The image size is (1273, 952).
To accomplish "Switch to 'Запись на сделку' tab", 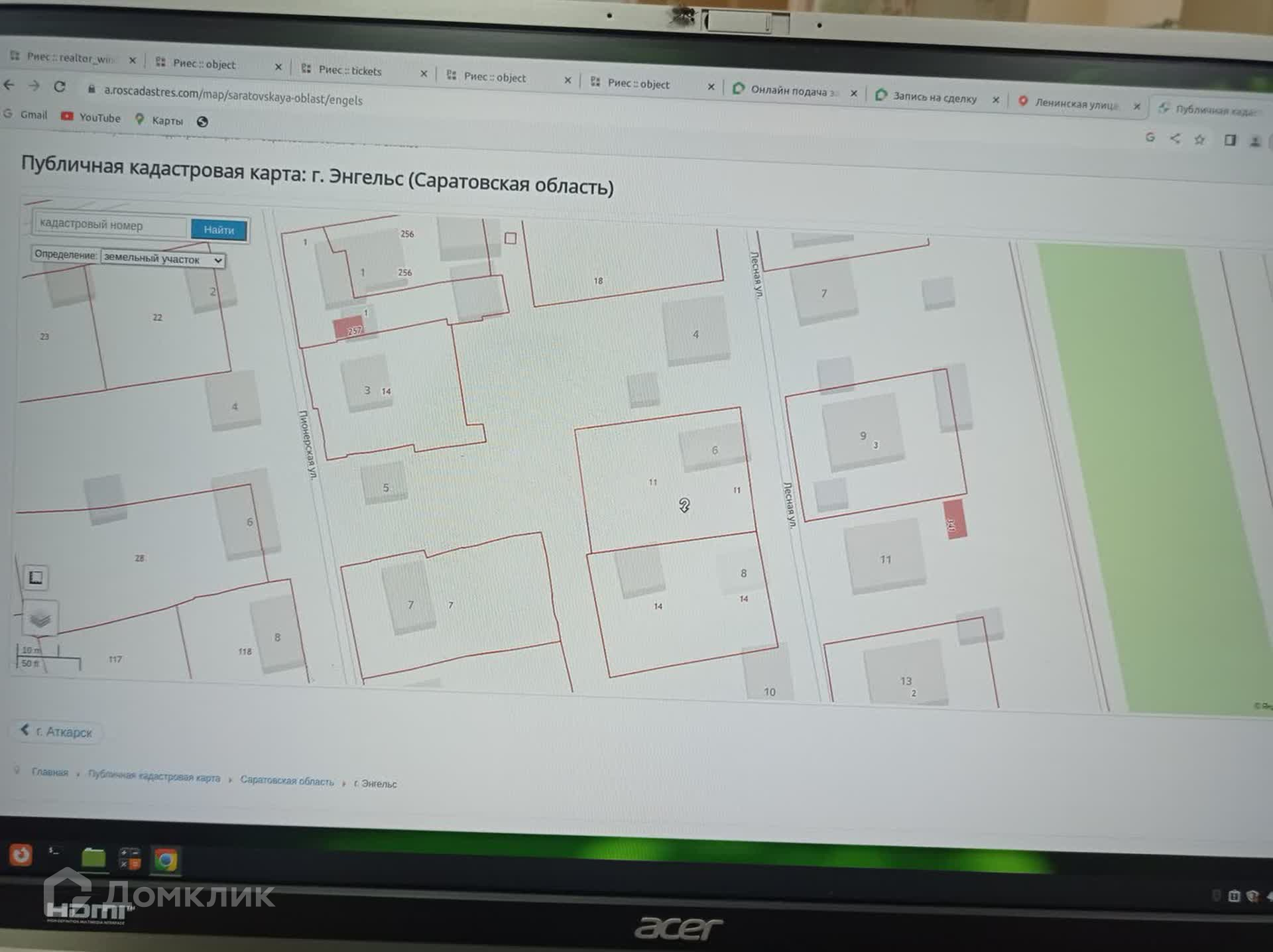I will tap(934, 97).
